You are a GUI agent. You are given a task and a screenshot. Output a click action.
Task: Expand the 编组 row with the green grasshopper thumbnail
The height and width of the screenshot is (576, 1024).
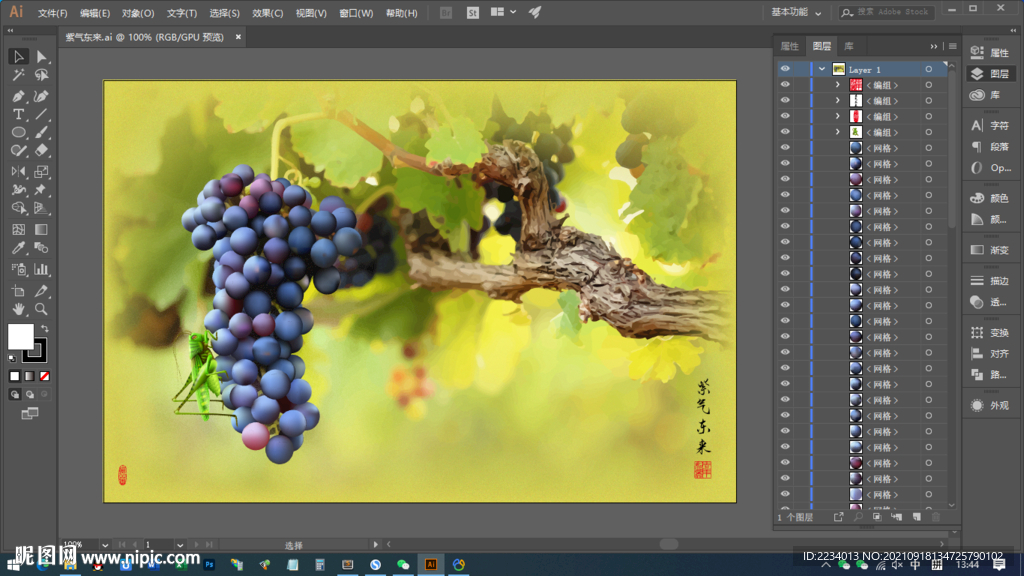[x=837, y=132]
